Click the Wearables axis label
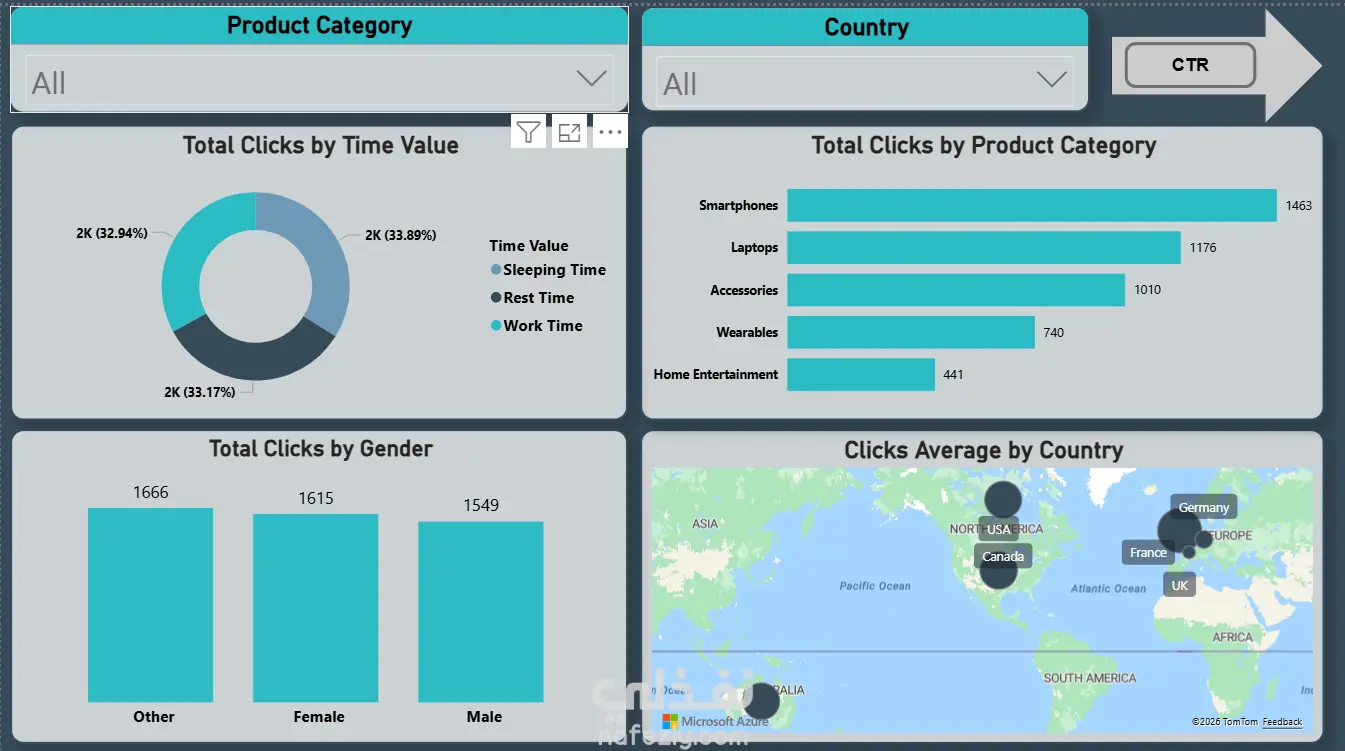The width and height of the screenshot is (1345, 751). [747, 333]
